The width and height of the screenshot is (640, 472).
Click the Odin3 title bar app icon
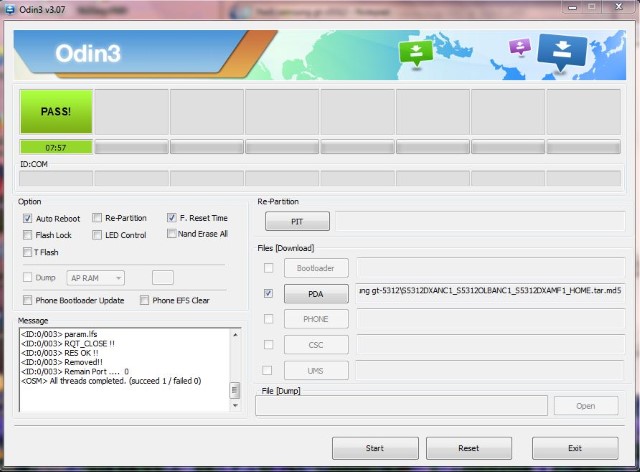[9, 8]
